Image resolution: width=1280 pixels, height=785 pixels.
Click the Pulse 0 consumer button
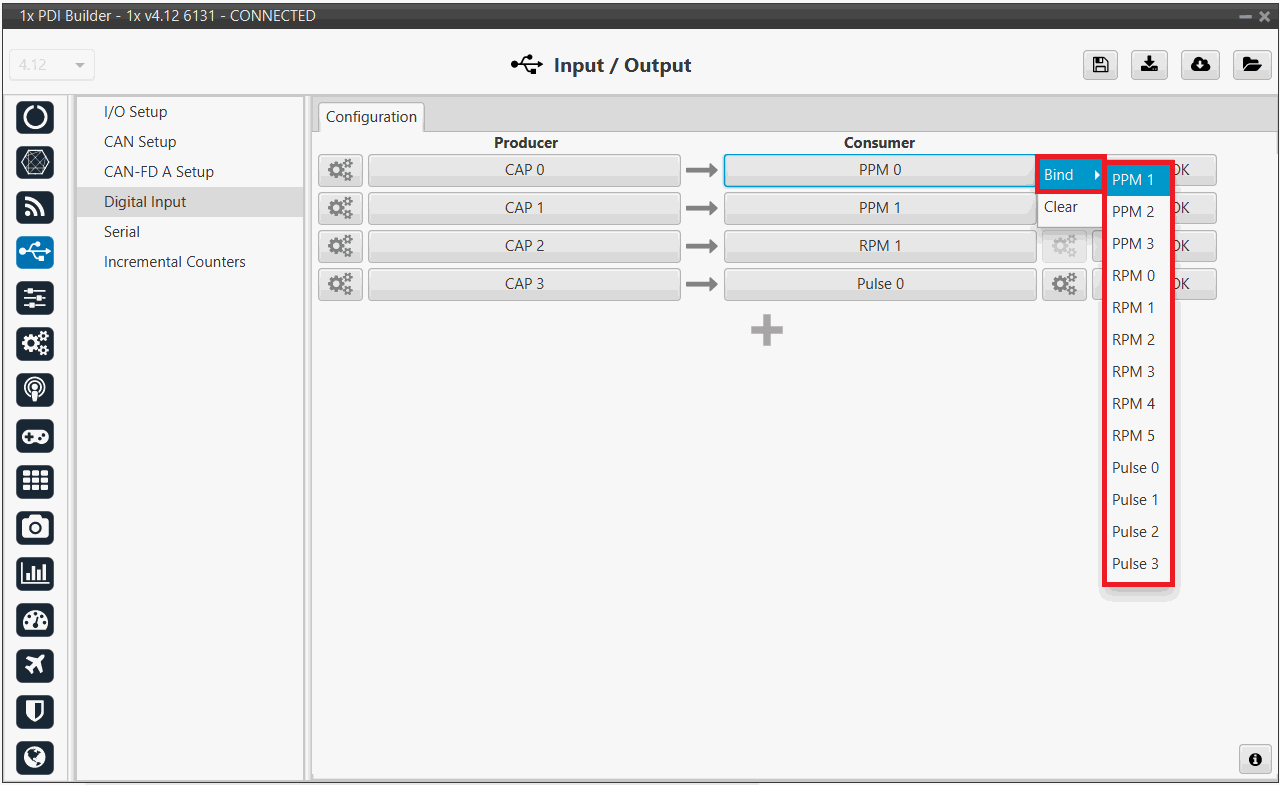coord(879,284)
